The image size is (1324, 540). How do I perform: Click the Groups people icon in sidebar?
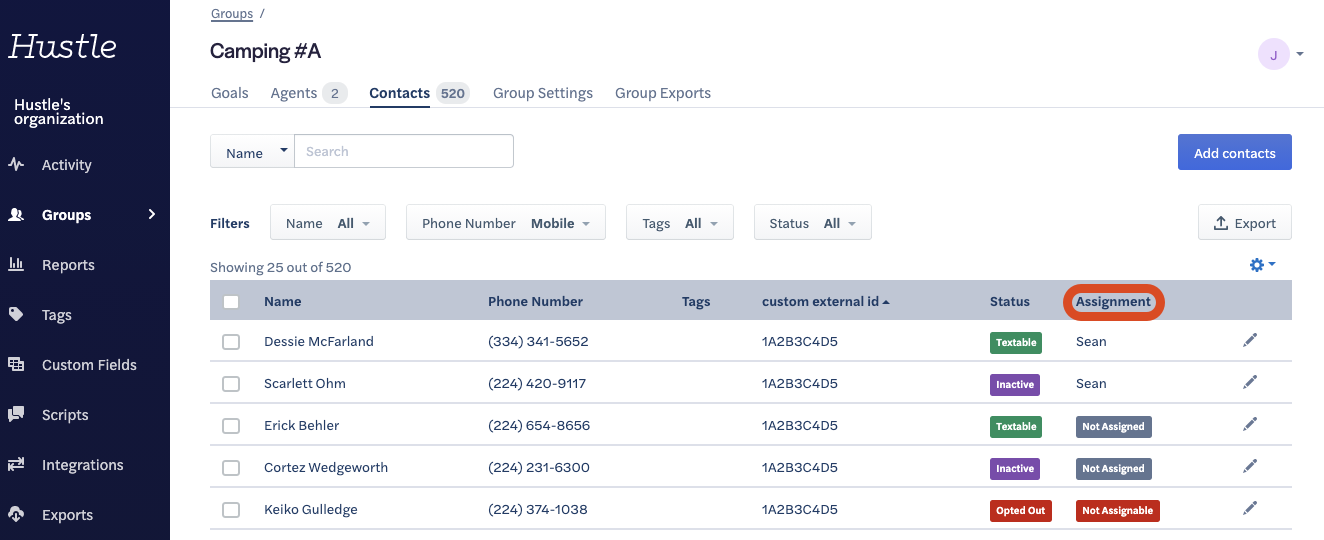(x=16, y=215)
